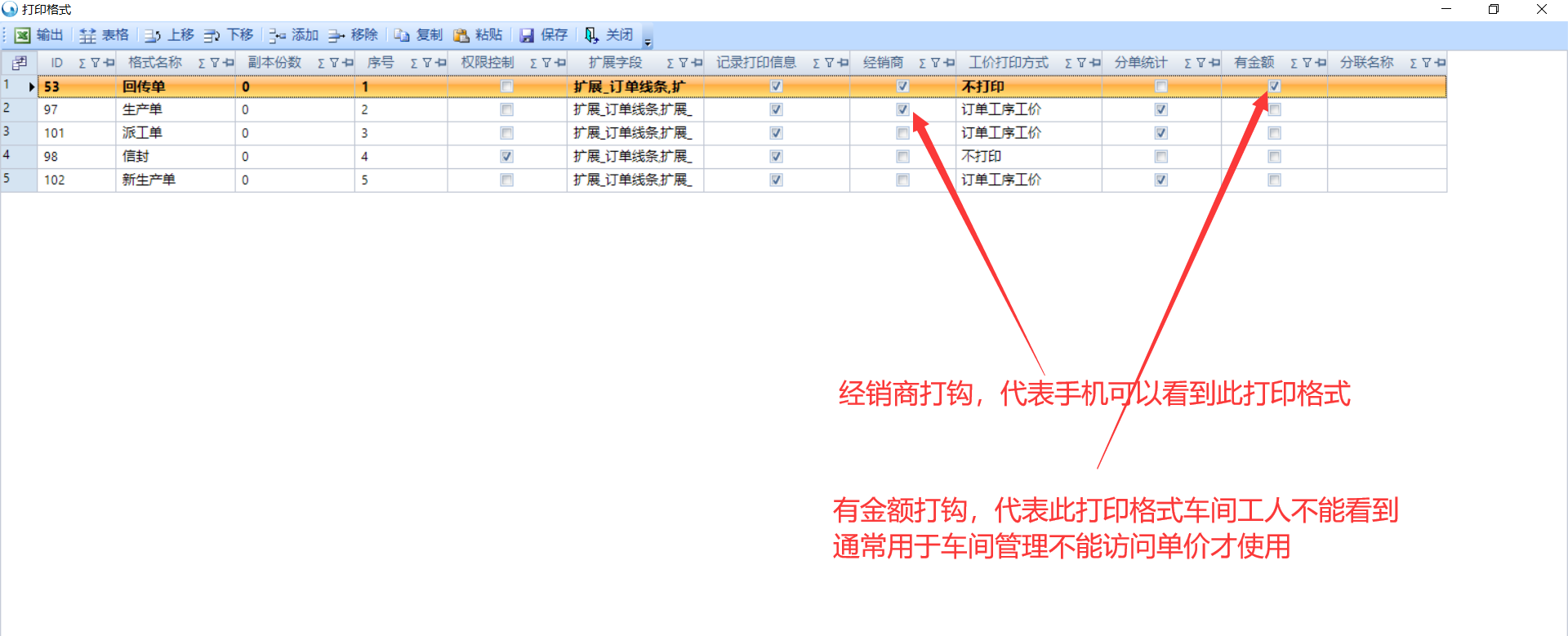Viewport: 1568px width, 636px height.
Task: Toggle 权限控制 checkbox for 信封 row
Action: (506, 156)
